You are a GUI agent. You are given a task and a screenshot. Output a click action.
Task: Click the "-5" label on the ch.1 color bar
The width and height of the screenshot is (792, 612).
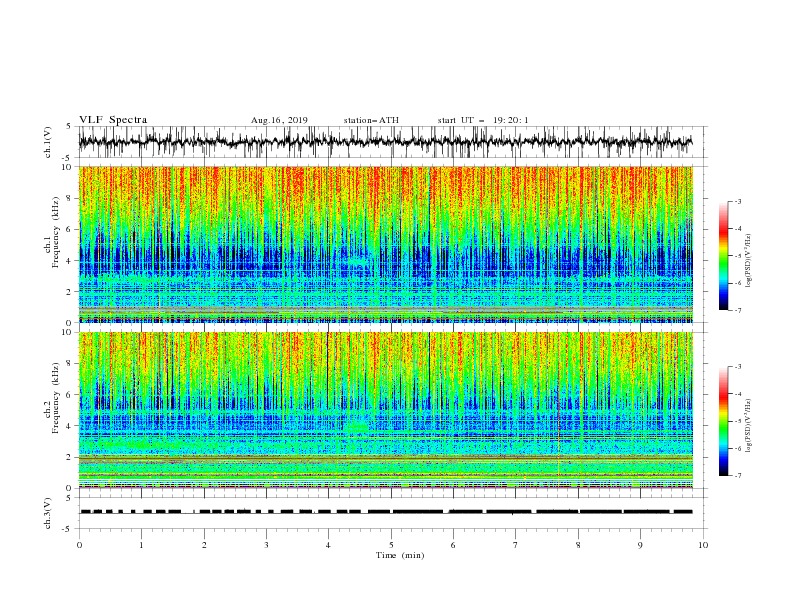click(737, 256)
